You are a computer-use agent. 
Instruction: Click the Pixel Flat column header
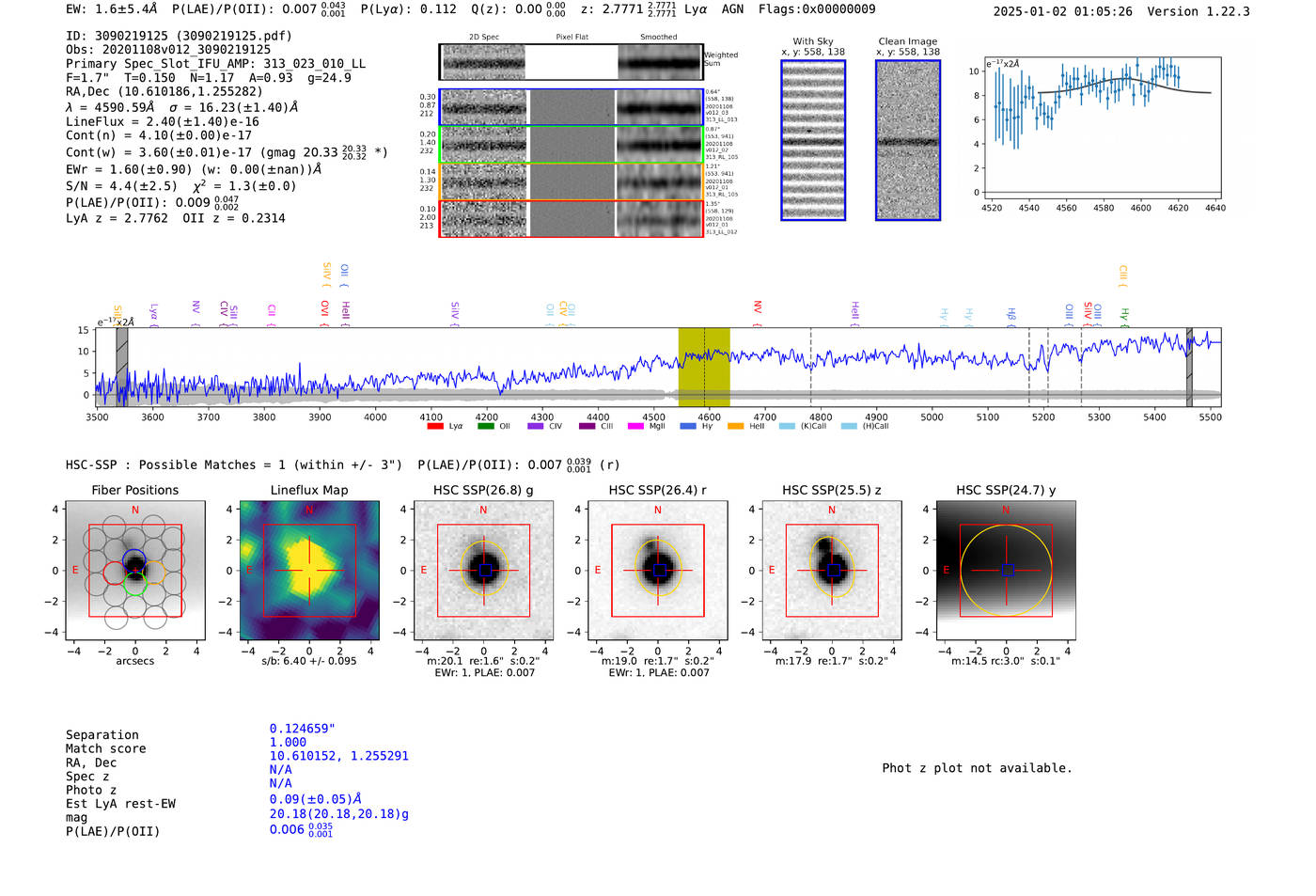pos(572,37)
